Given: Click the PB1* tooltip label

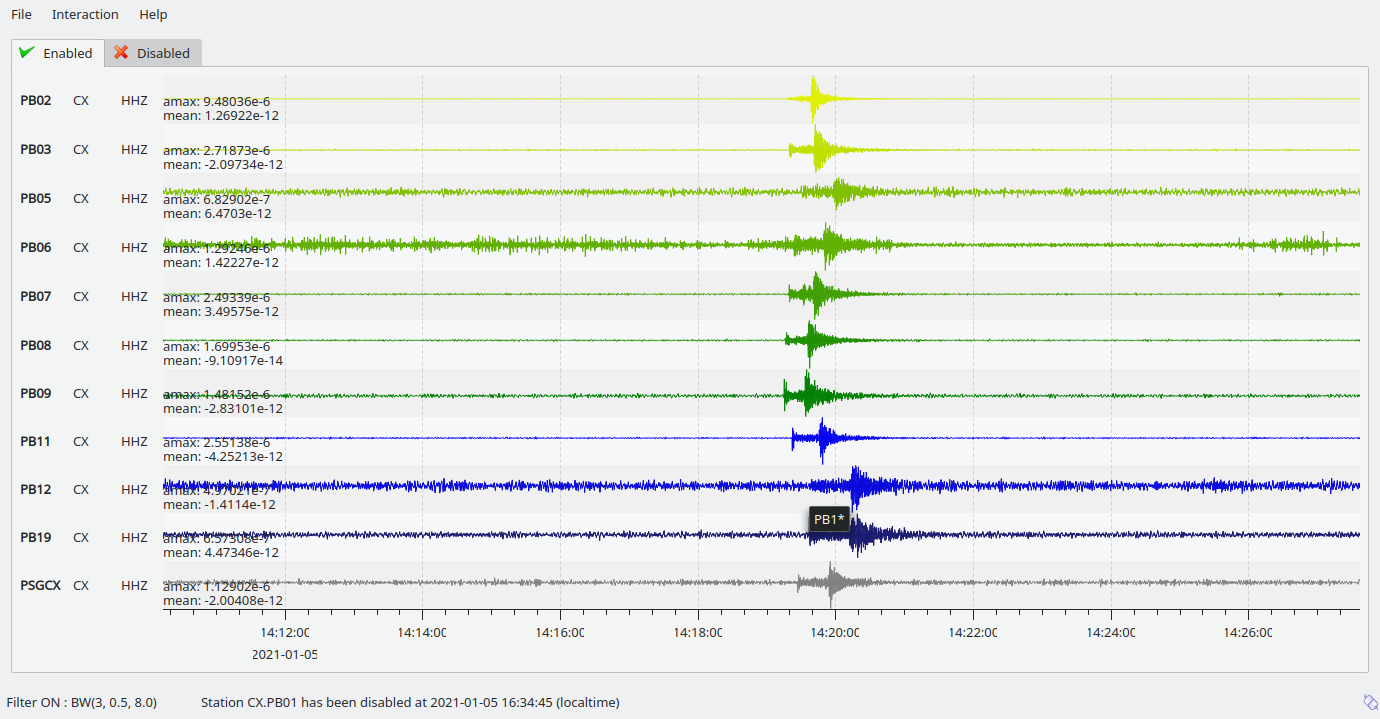Looking at the screenshot, I should [x=829, y=519].
